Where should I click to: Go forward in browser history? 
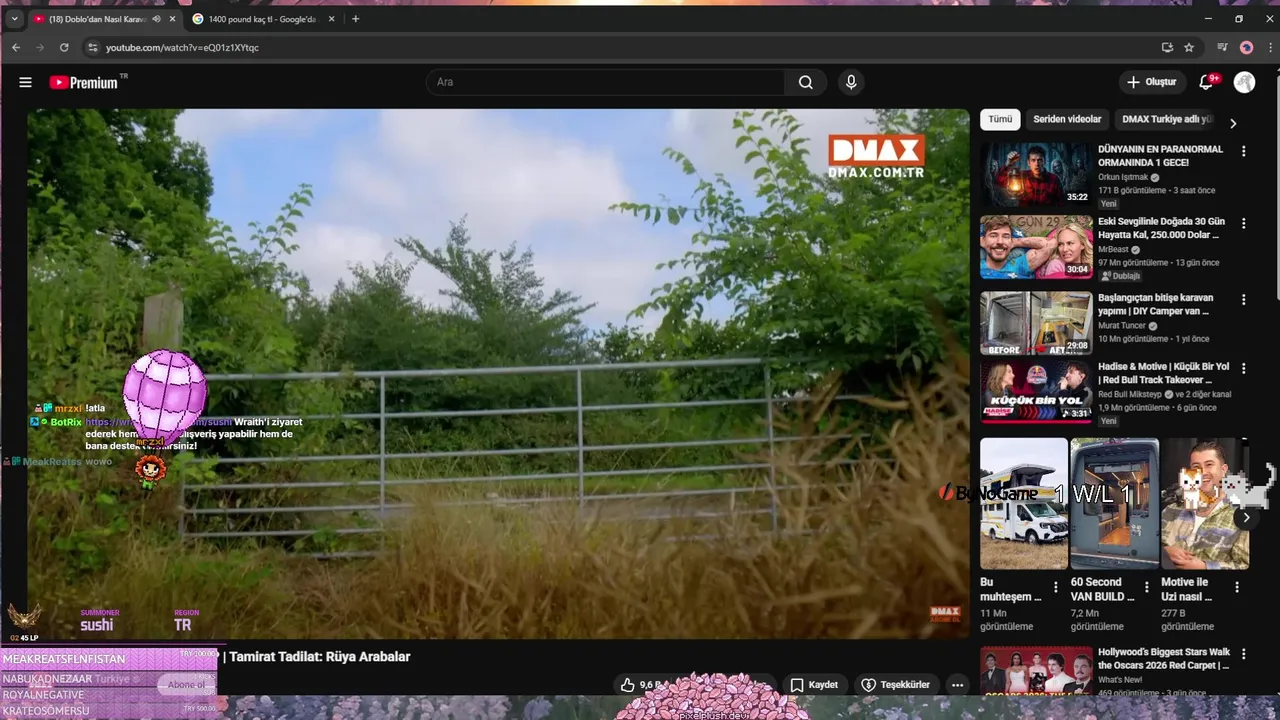(x=40, y=47)
